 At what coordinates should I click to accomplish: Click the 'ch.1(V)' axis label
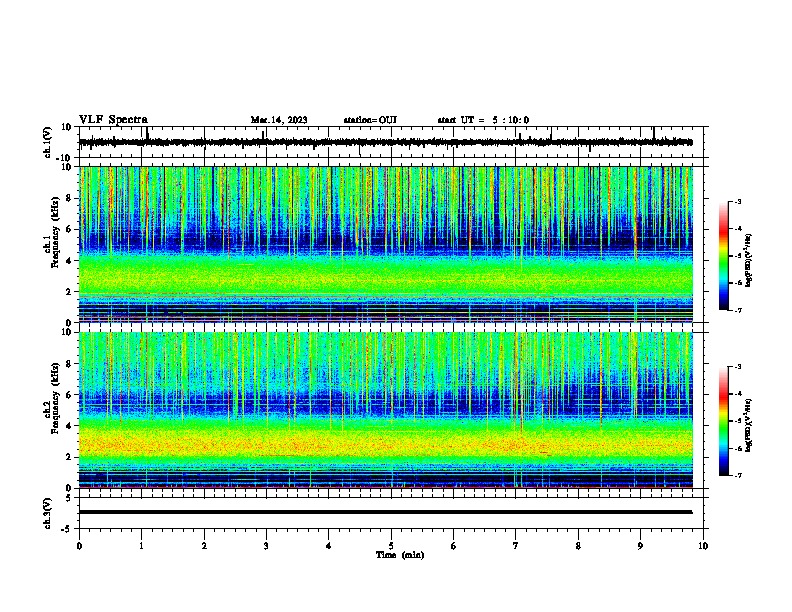click(48, 142)
